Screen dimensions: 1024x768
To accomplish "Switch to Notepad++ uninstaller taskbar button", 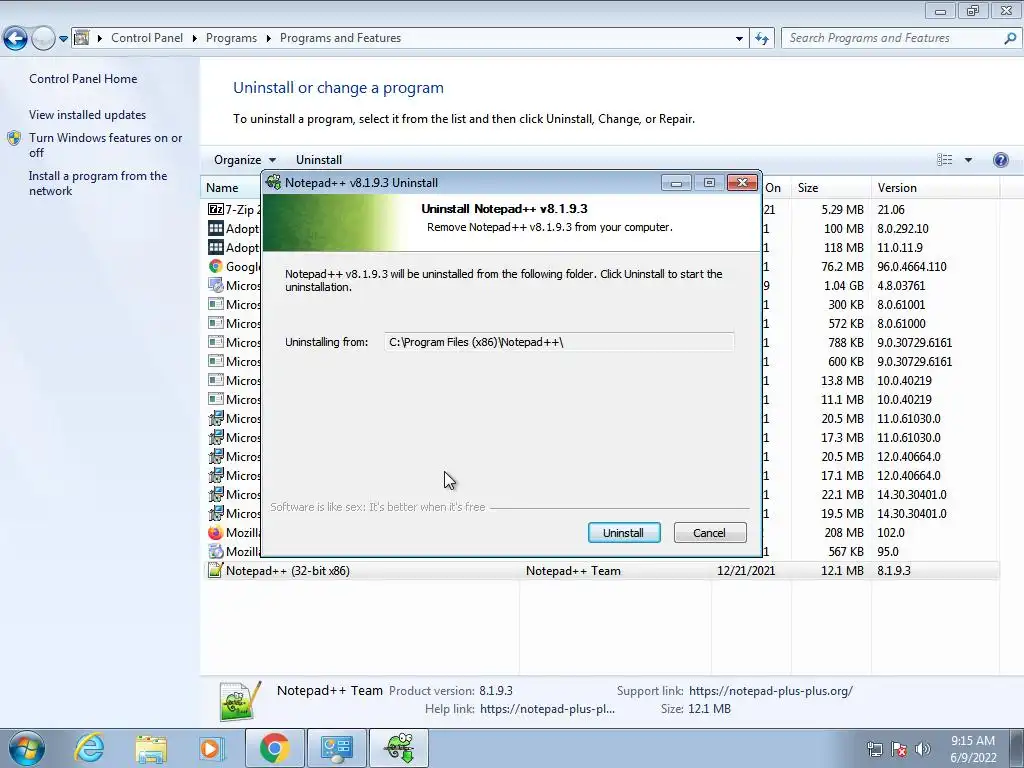I will [399, 748].
